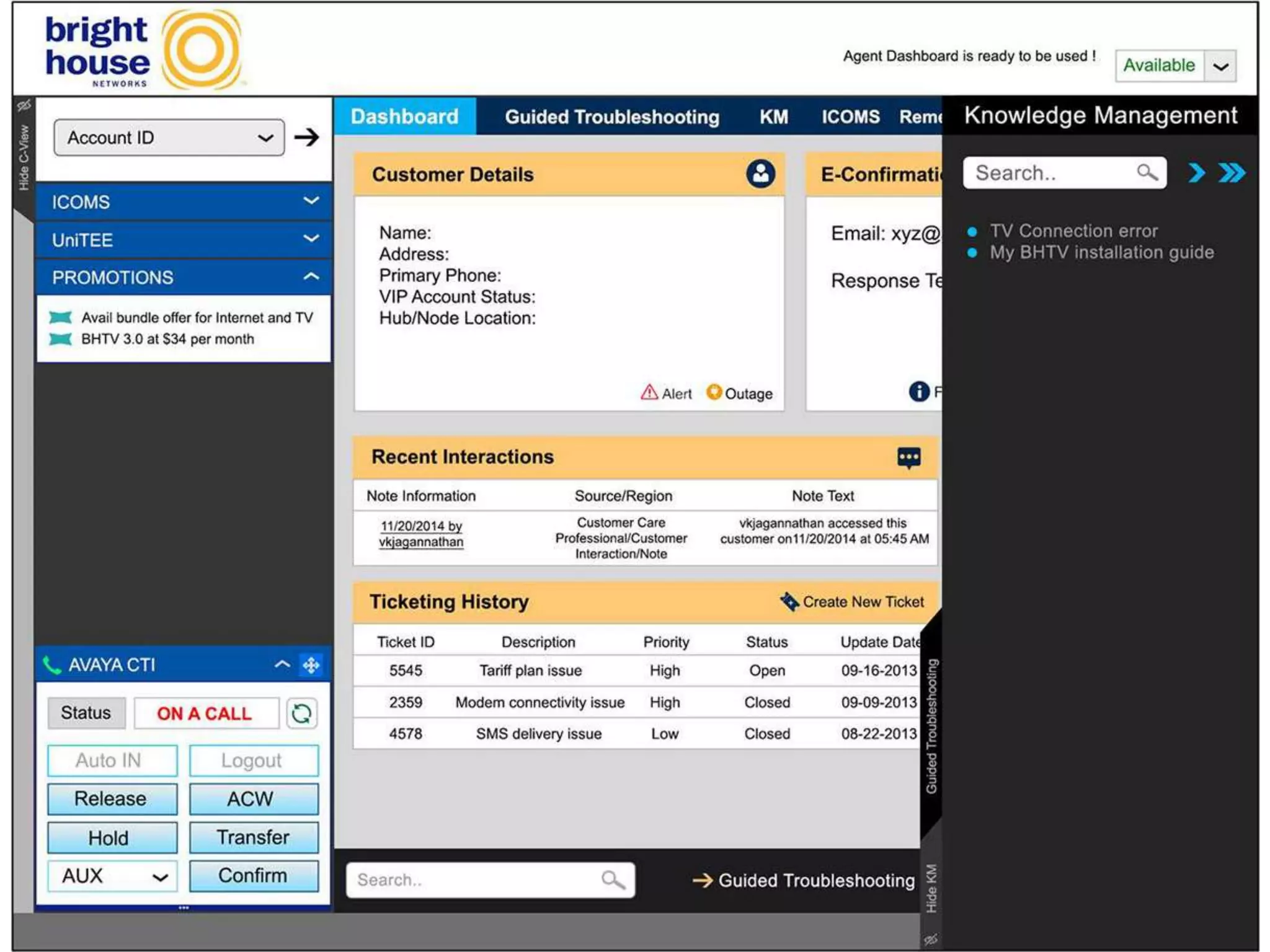Click the arrow next to Account ID dropdown
The width and height of the screenshot is (1270, 952).
point(306,137)
